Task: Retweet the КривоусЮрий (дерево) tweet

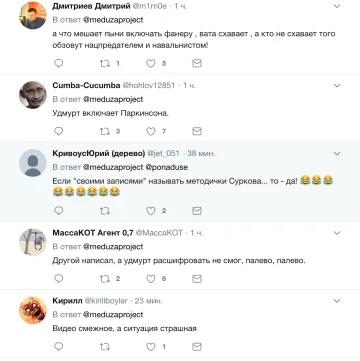Action: [105, 211]
